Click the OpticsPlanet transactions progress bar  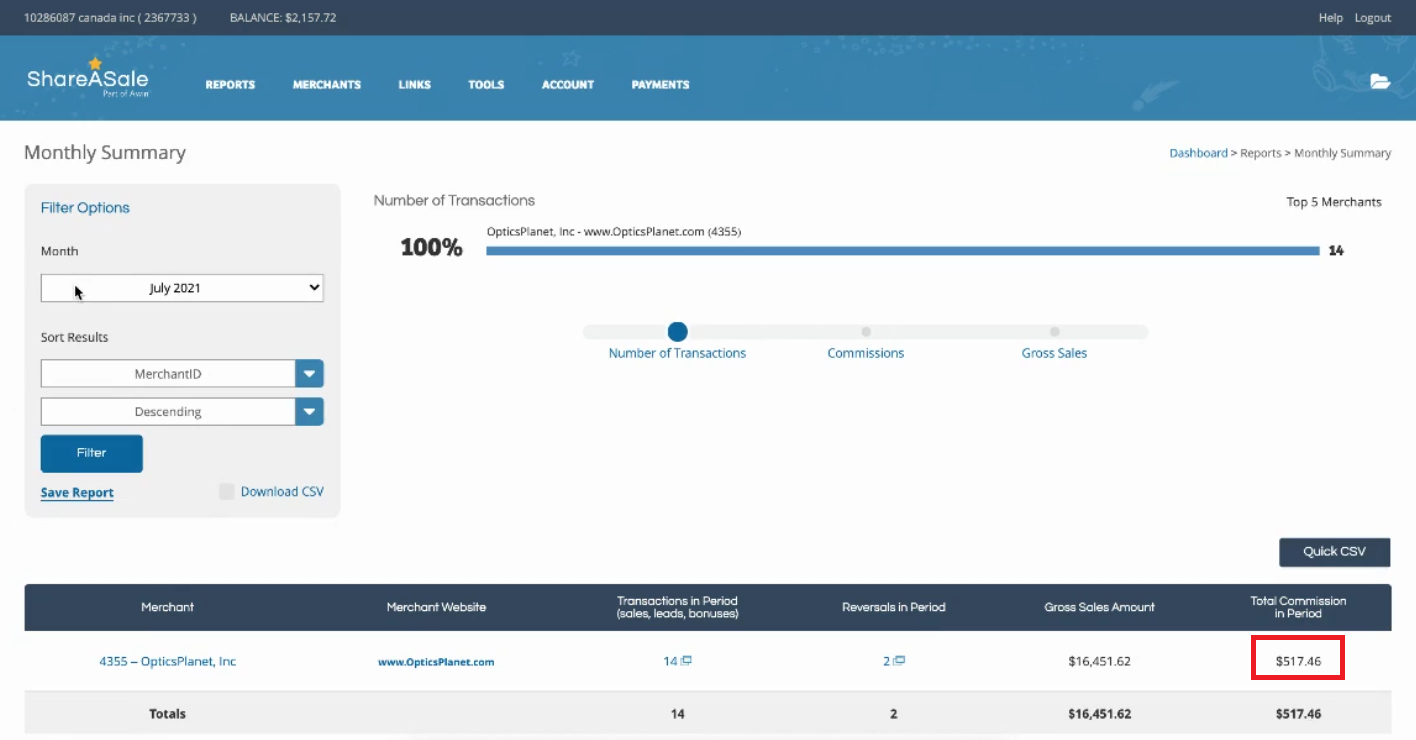pos(903,251)
